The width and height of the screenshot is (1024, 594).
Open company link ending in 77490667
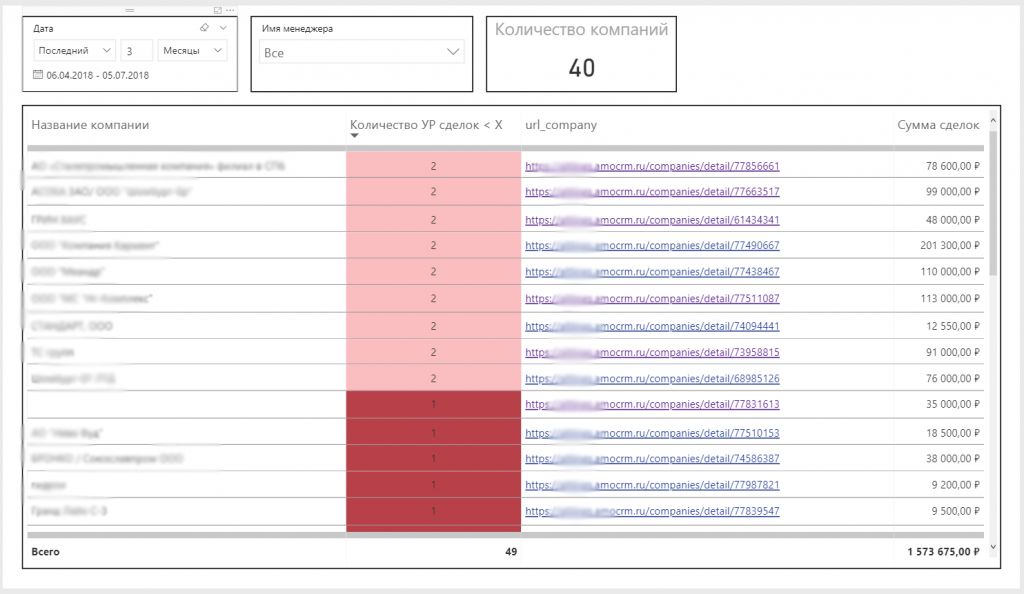click(x=652, y=245)
